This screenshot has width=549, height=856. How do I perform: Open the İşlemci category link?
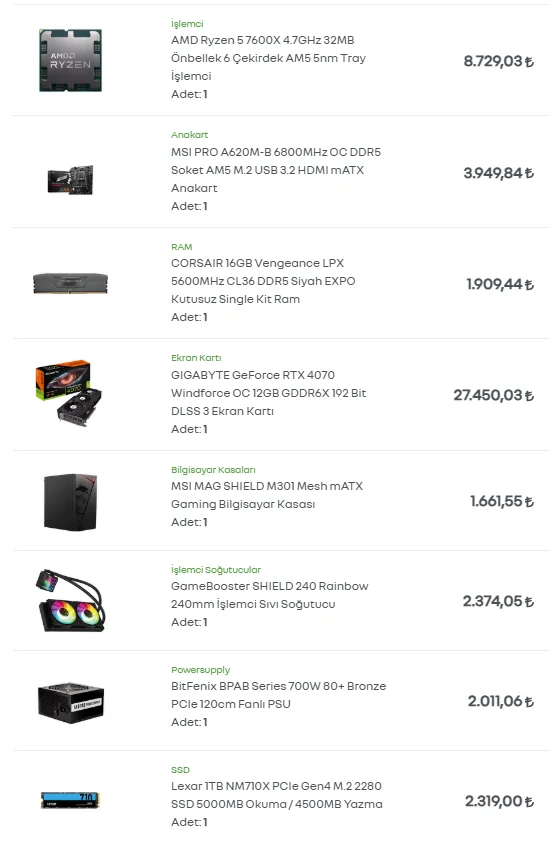[187, 23]
